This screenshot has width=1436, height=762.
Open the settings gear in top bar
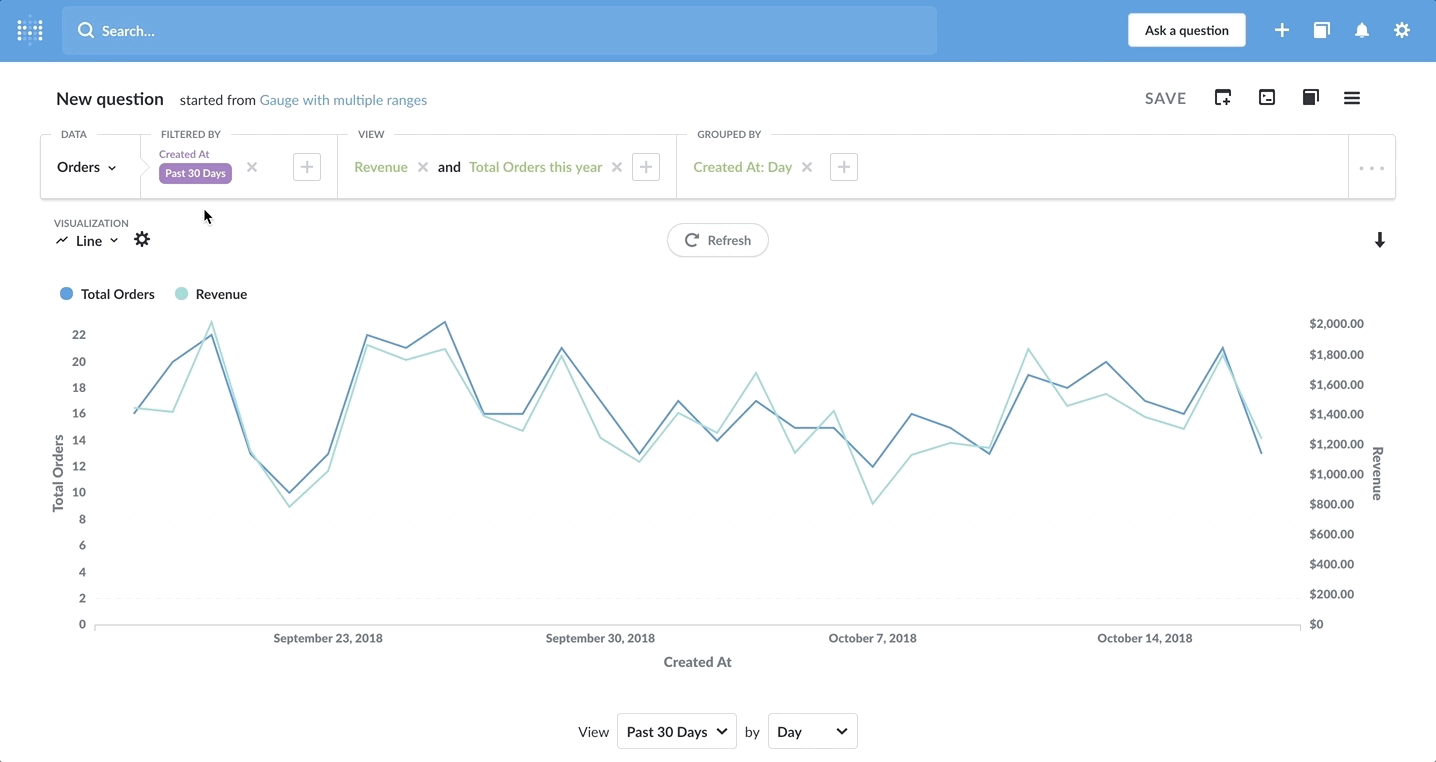click(1402, 31)
